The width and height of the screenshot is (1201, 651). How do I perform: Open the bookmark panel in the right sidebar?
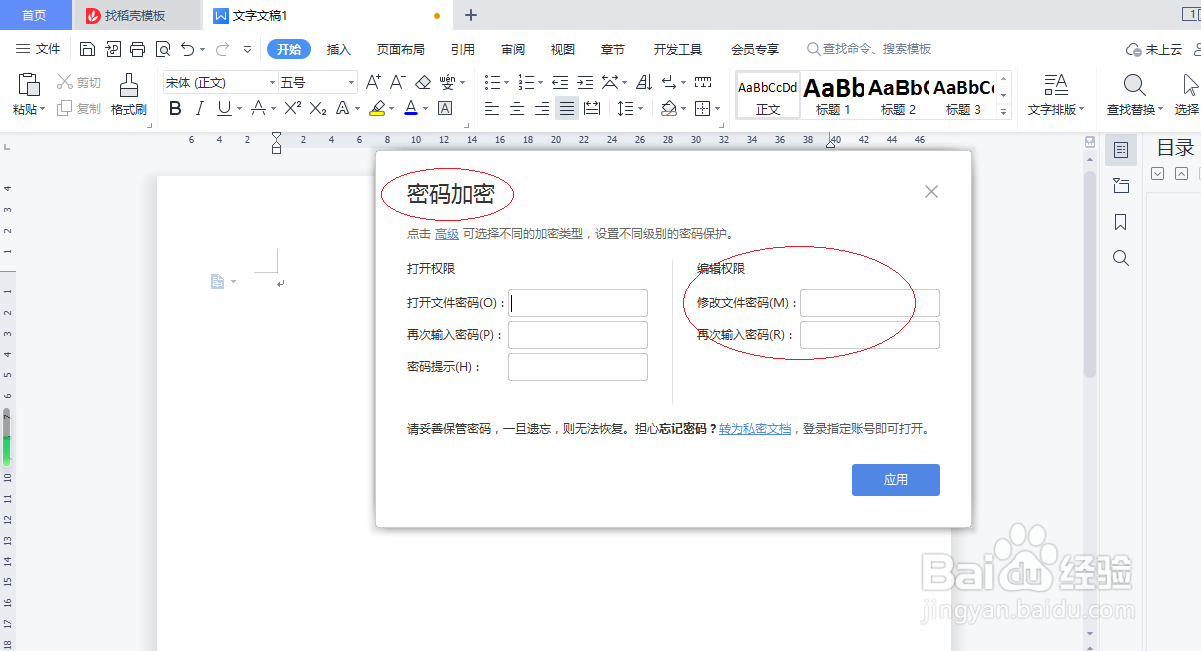pos(1120,222)
